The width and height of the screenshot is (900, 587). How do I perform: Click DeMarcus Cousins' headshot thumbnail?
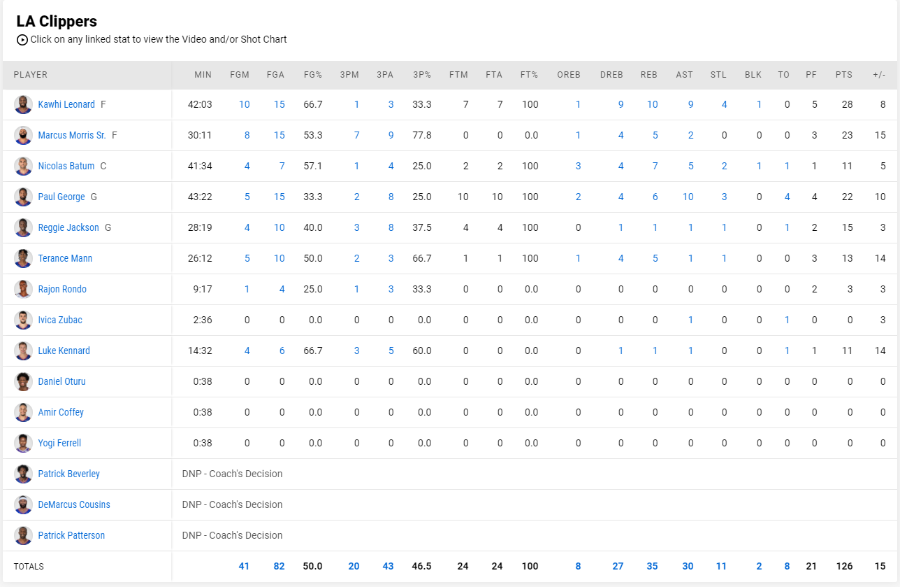point(23,504)
